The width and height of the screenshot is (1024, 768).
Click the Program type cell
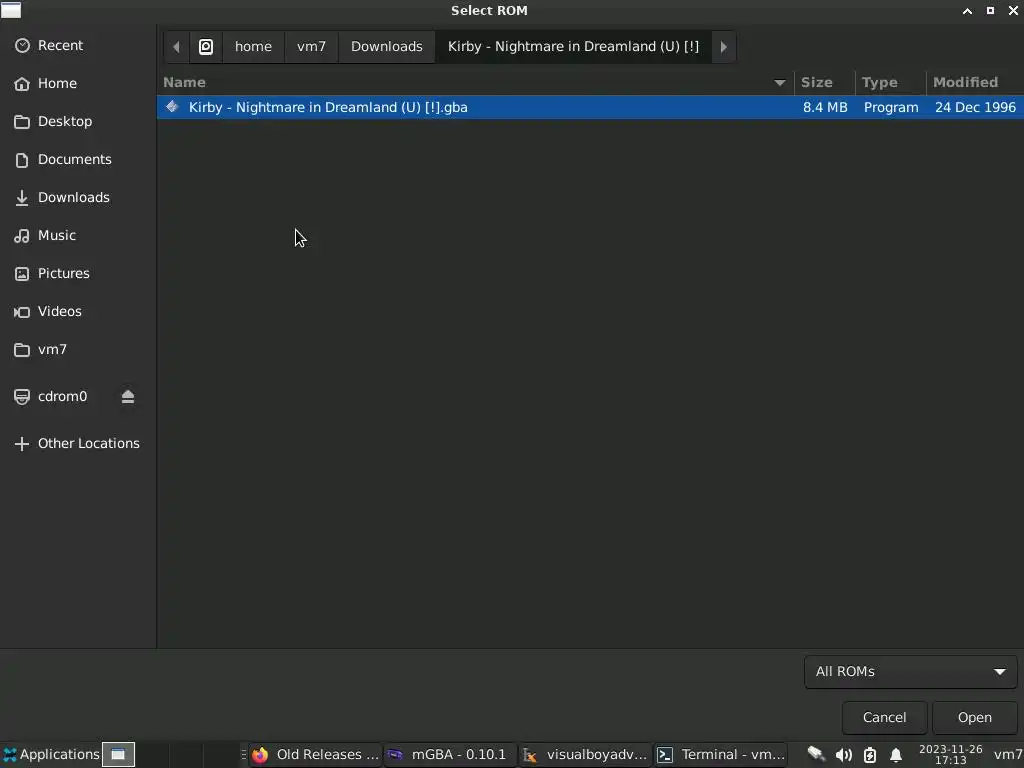point(891,107)
